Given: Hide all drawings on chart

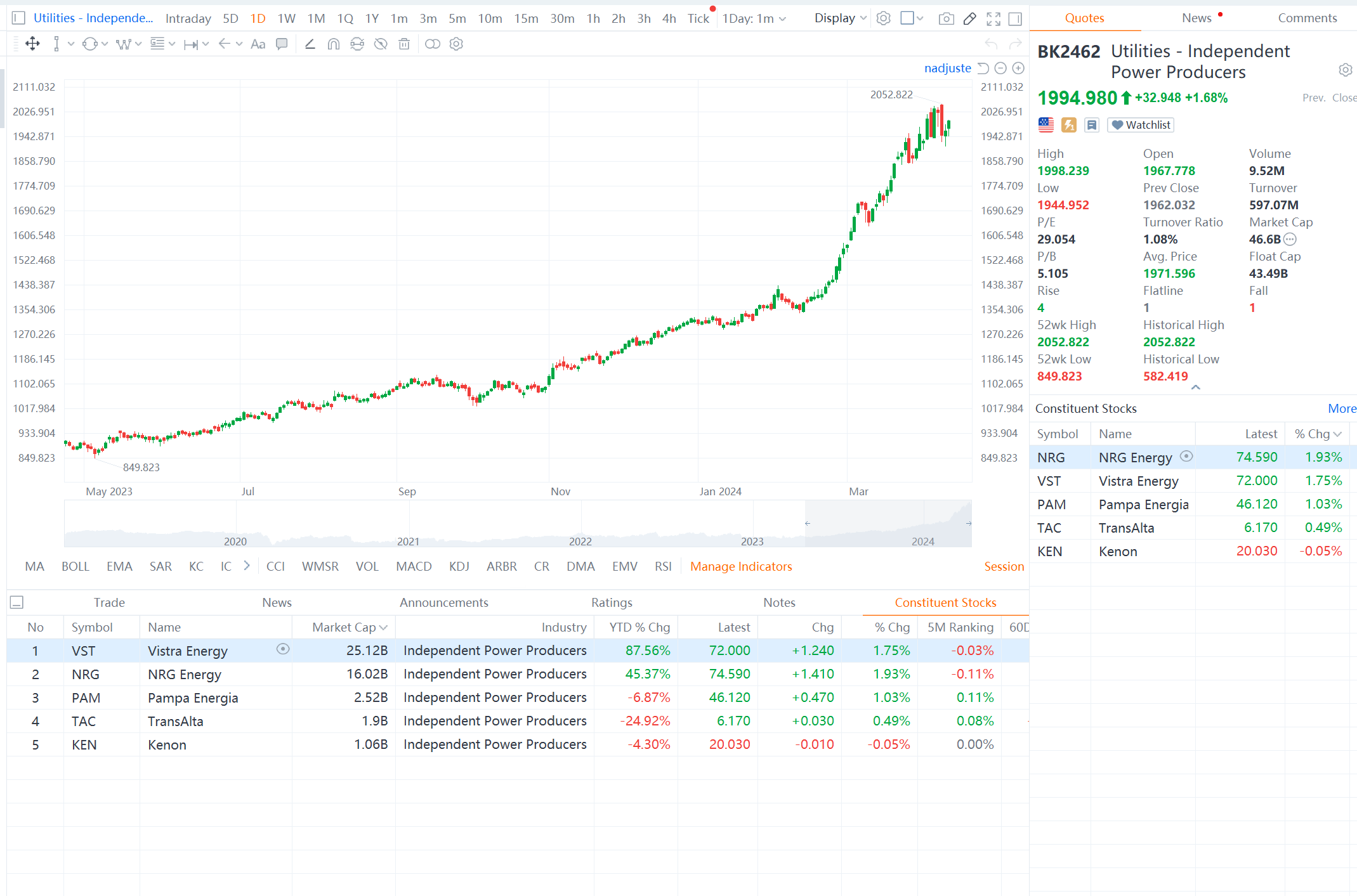Looking at the screenshot, I should point(381,44).
